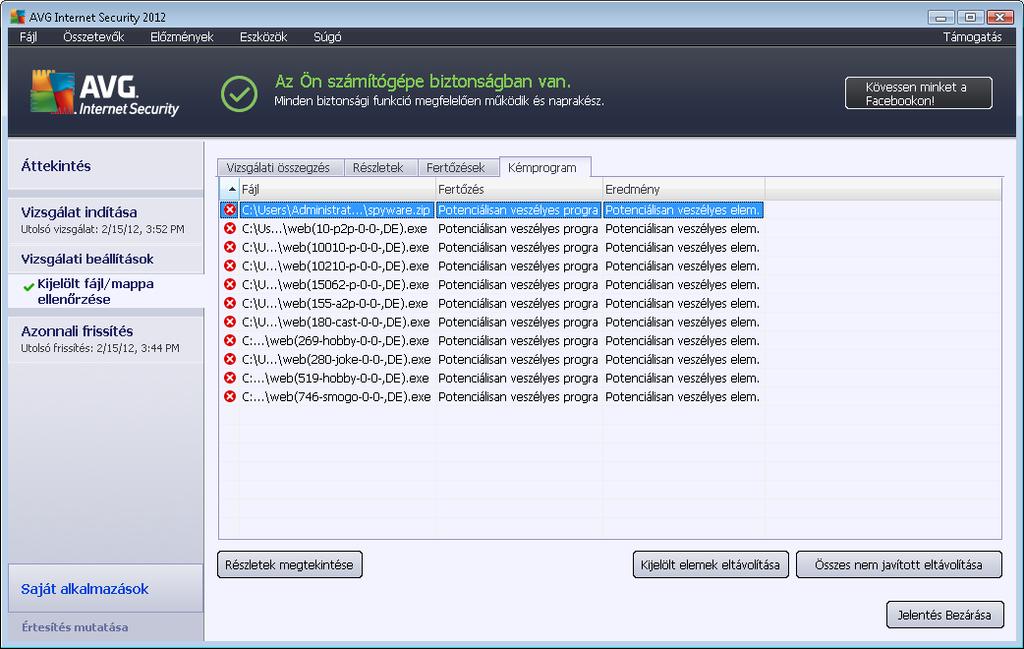The image size is (1024, 649).
Task: Click the Fertőzés cell for web(280-joke-0-0-,DE).exe
Action: pyautogui.click(x=519, y=359)
